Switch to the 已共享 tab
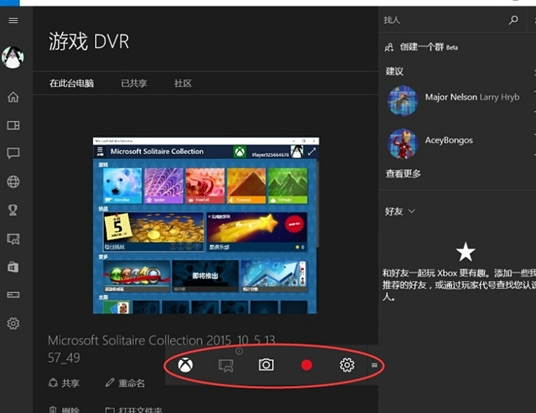The width and height of the screenshot is (536, 413). [134, 83]
